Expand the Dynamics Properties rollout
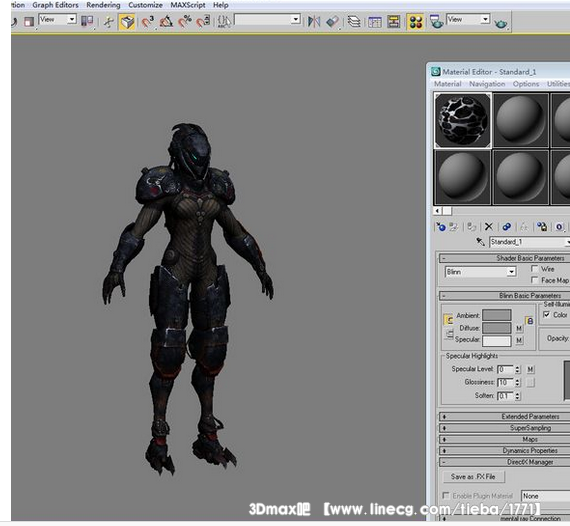The image size is (570, 526). click(505, 450)
